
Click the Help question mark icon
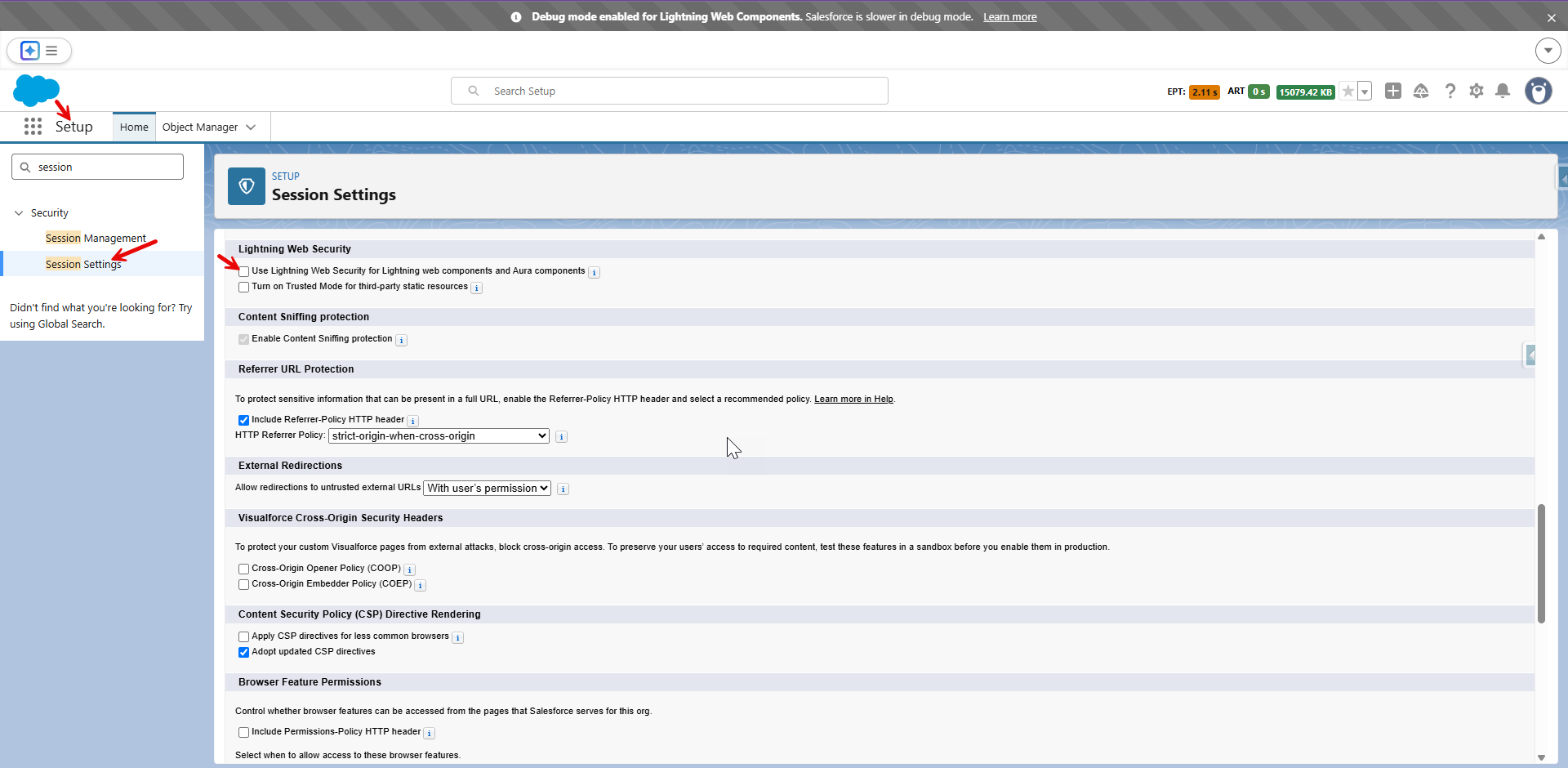(x=1450, y=91)
